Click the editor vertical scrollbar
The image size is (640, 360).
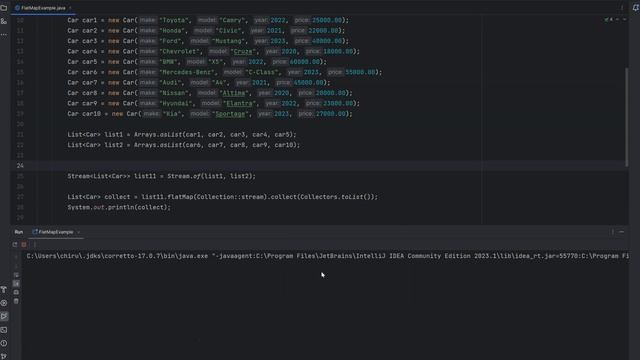point(627,116)
